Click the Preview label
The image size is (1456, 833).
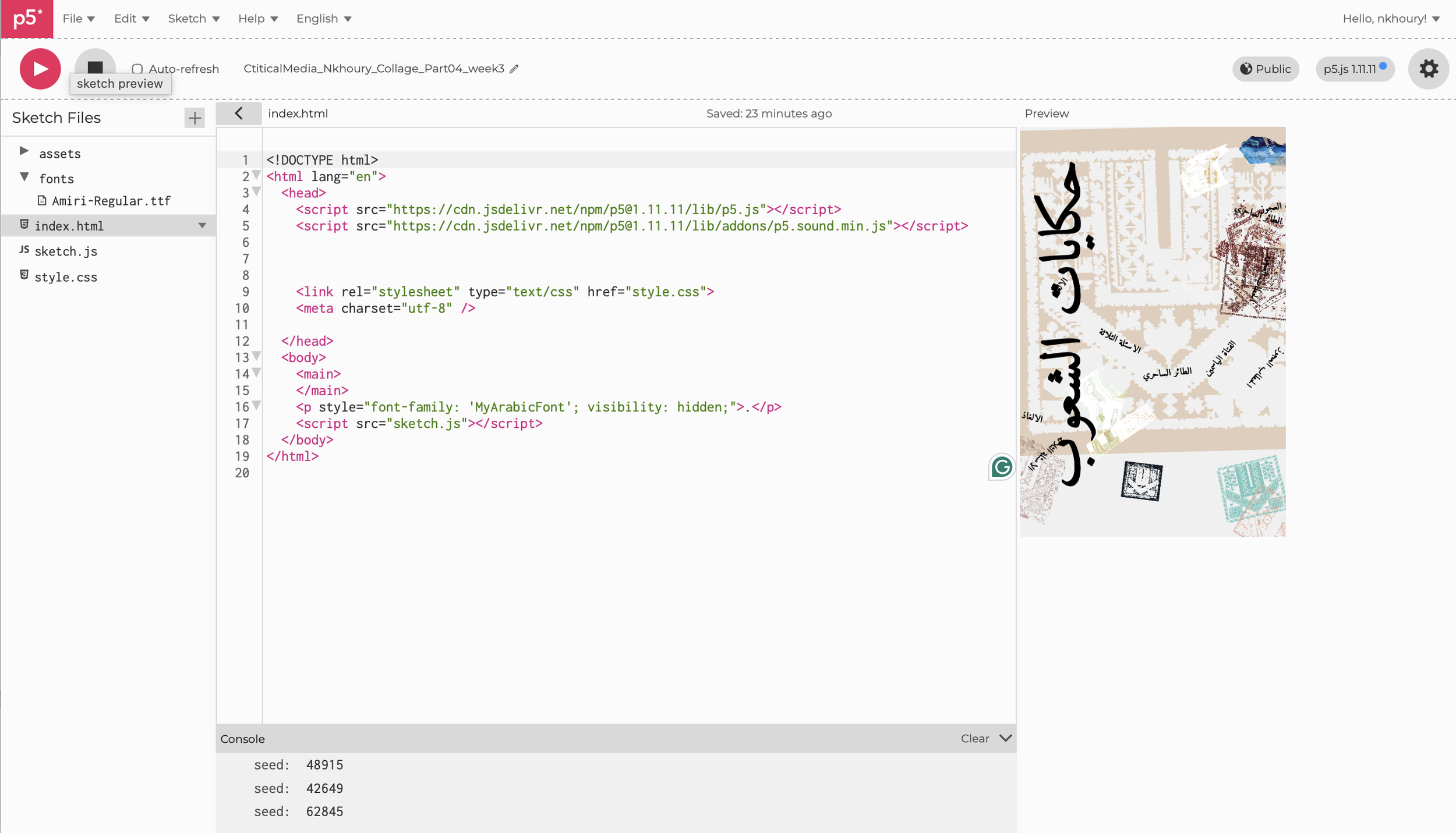1047,114
